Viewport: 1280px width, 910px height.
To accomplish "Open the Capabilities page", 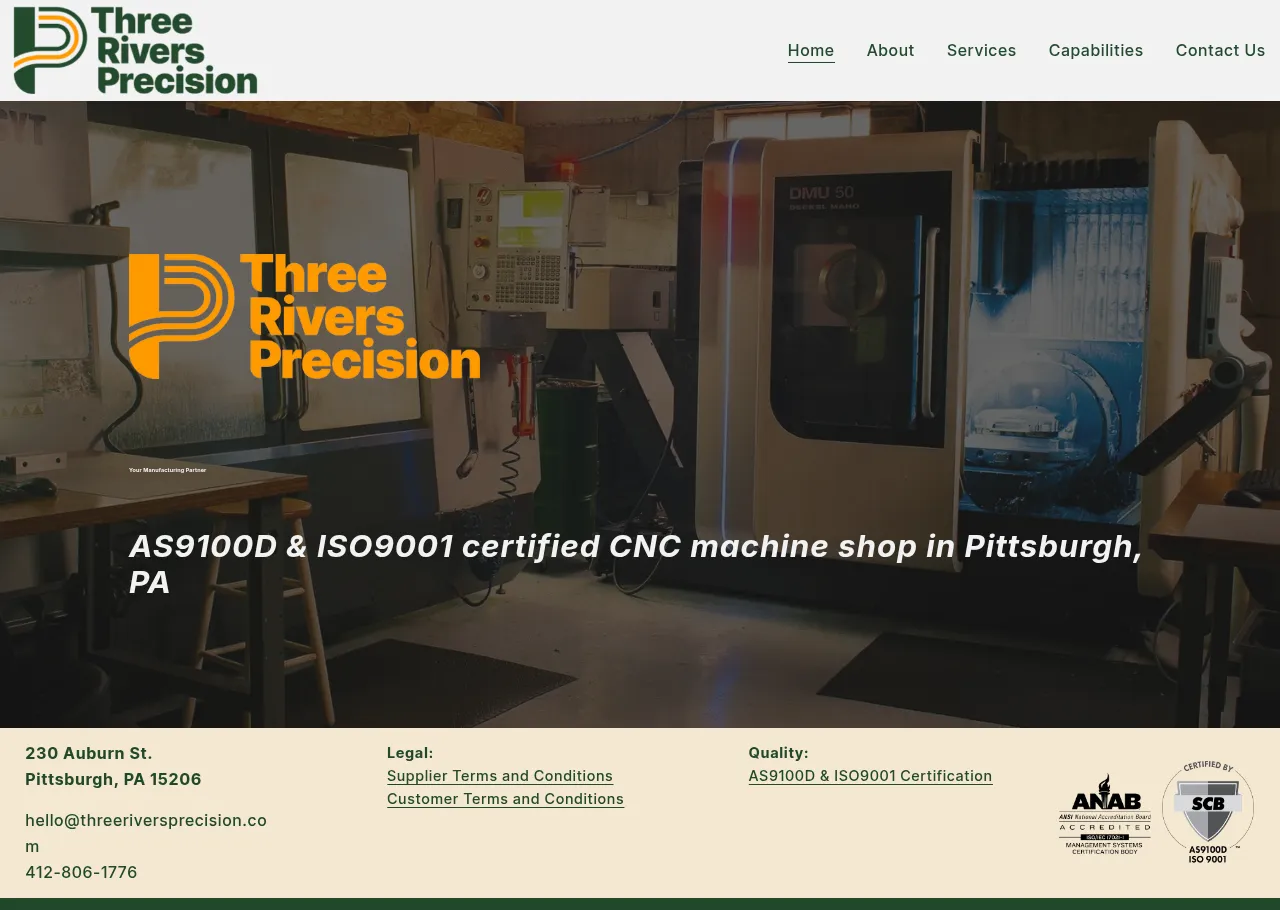I will tap(1095, 50).
